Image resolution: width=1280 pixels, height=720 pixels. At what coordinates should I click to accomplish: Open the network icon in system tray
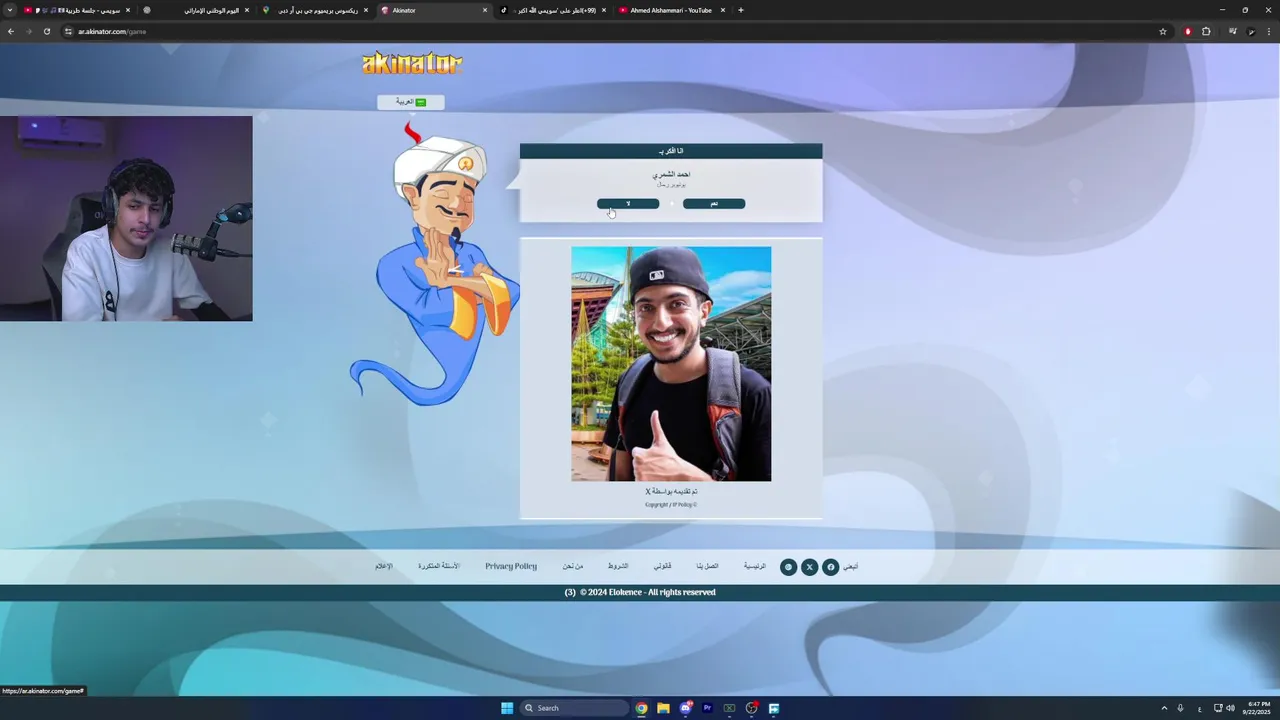[x=1217, y=708]
